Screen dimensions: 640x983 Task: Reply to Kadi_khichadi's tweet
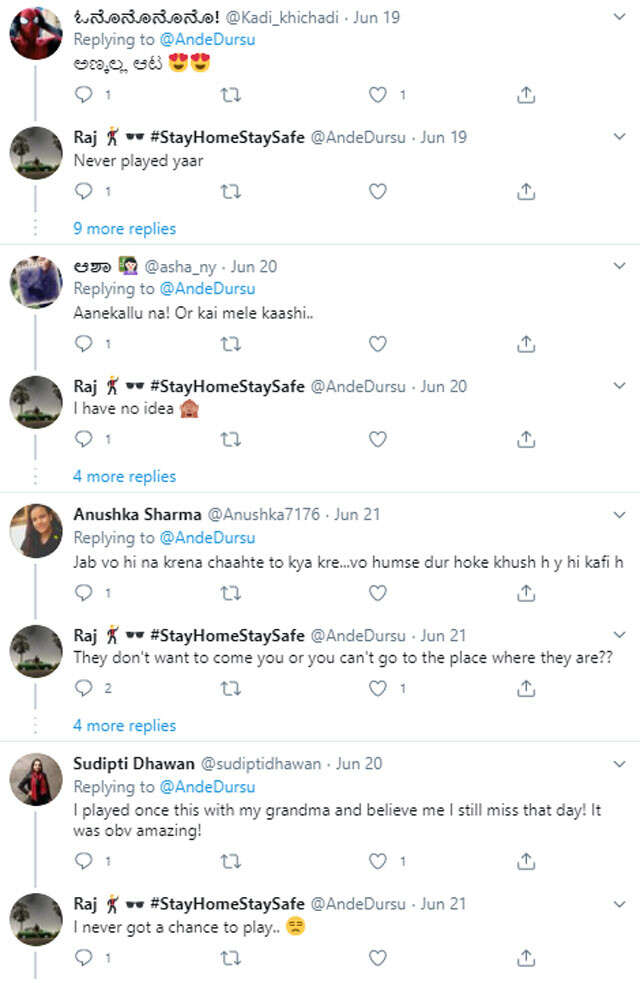pyautogui.click(x=84, y=95)
